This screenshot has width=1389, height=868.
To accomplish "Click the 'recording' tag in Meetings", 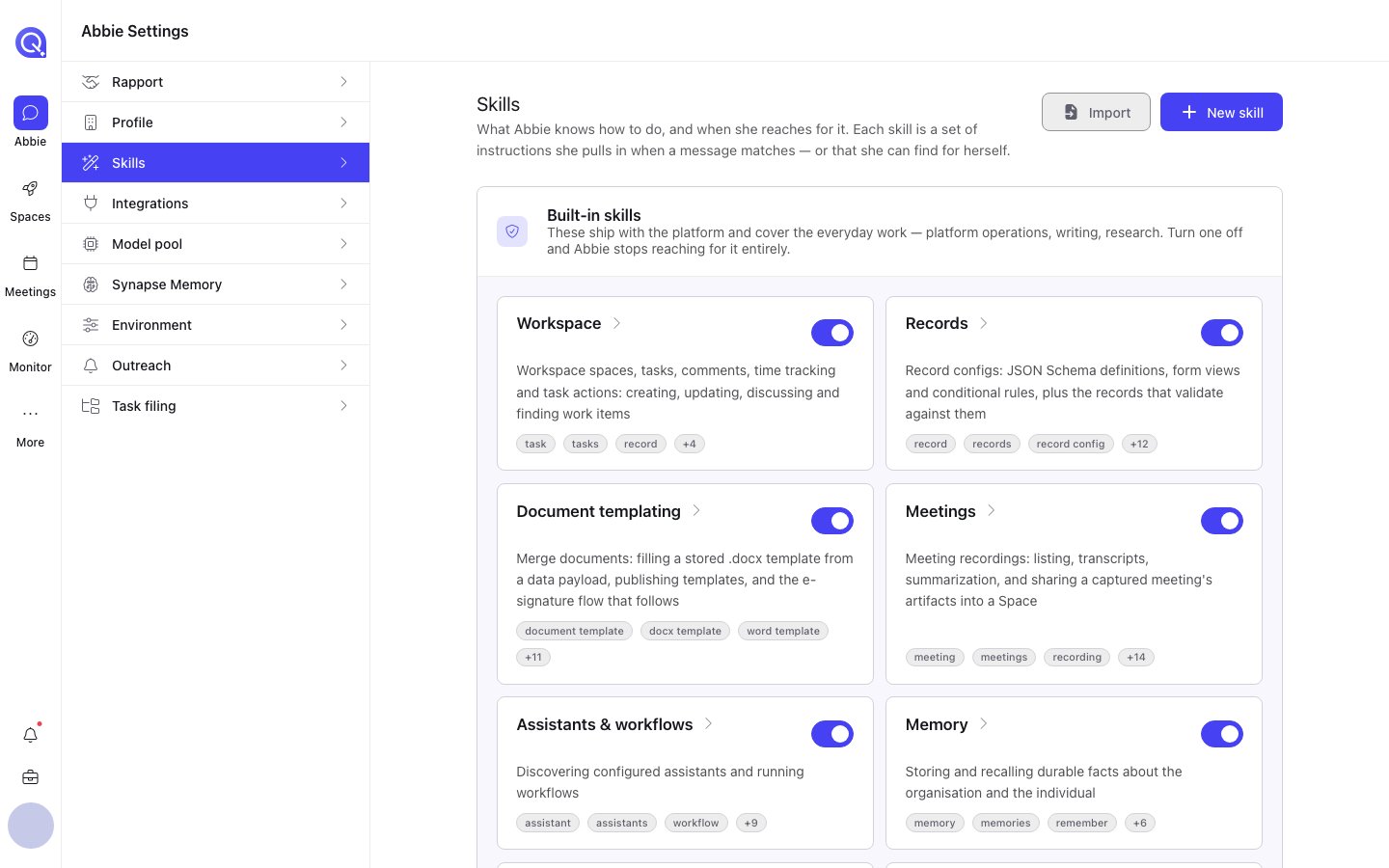I will pyautogui.click(x=1076, y=657).
